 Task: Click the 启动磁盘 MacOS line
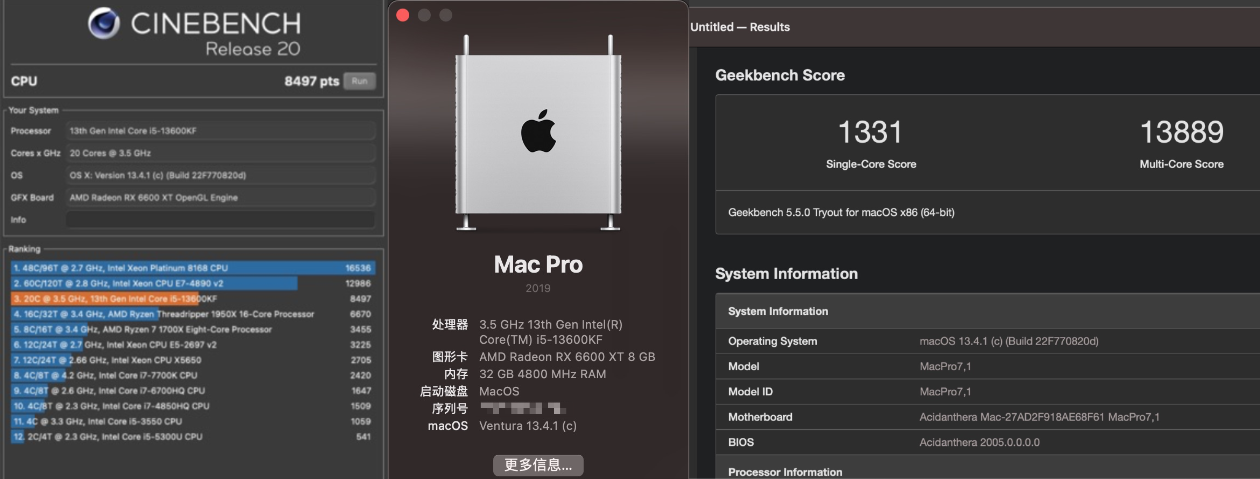pyautogui.click(x=499, y=391)
